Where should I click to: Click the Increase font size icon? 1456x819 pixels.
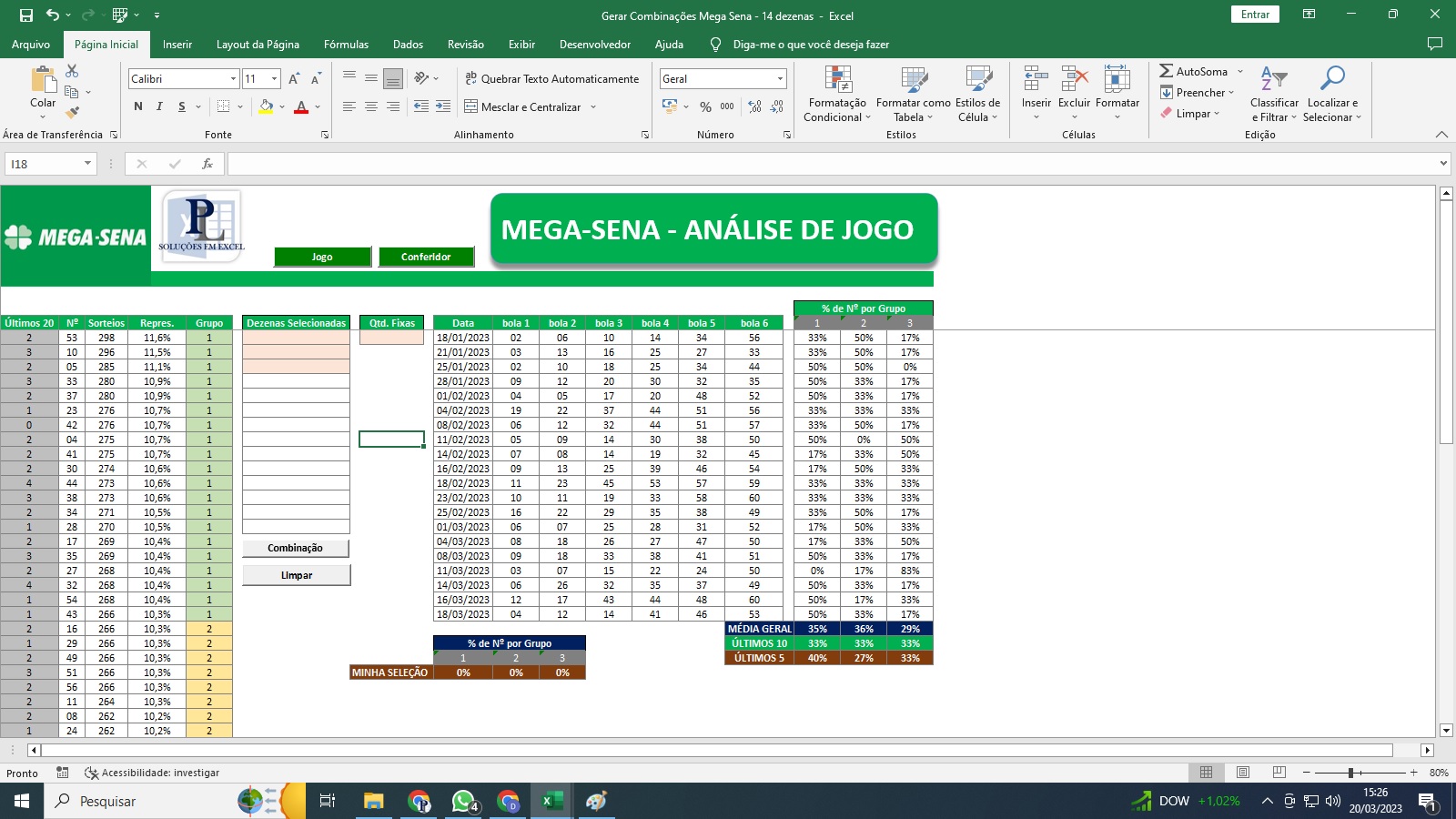point(294,79)
